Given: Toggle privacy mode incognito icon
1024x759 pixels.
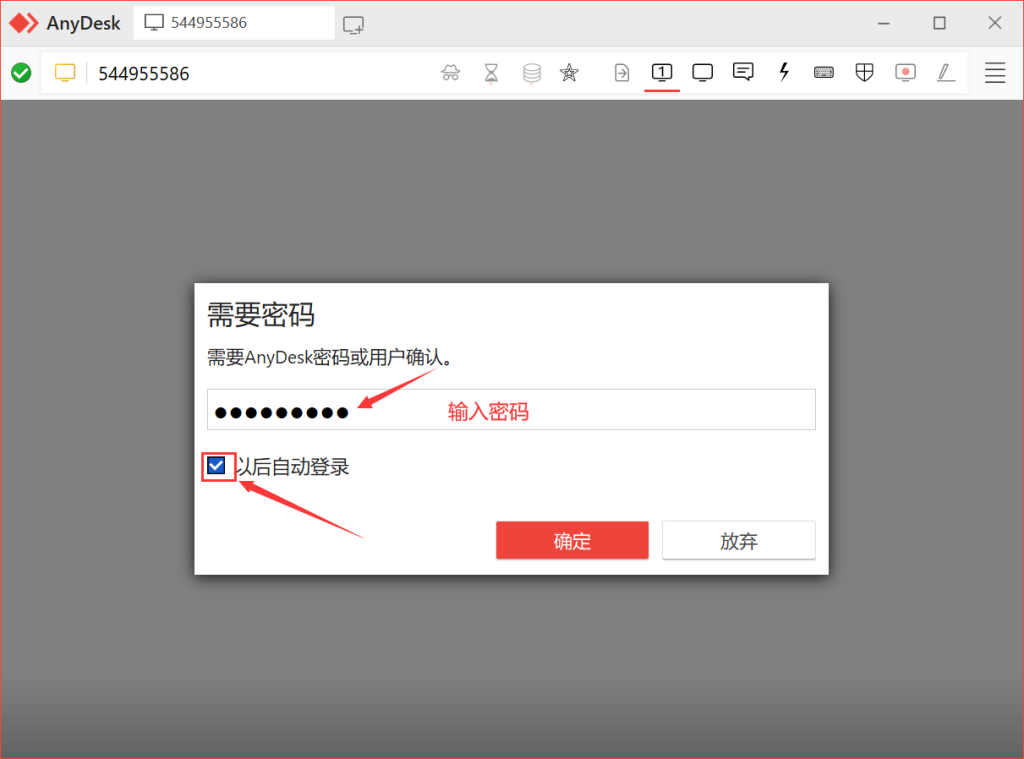Looking at the screenshot, I should (451, 73).
